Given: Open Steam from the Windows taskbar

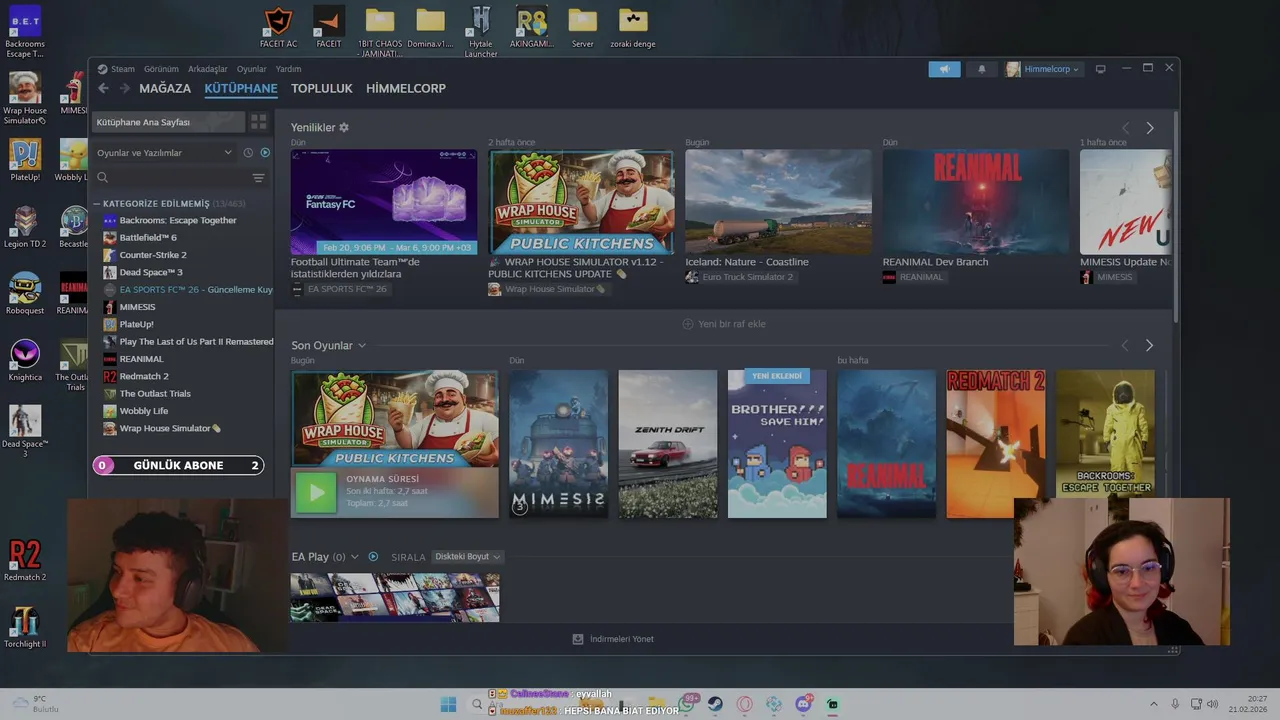Looking at the screenshot, I should point(715,704).
